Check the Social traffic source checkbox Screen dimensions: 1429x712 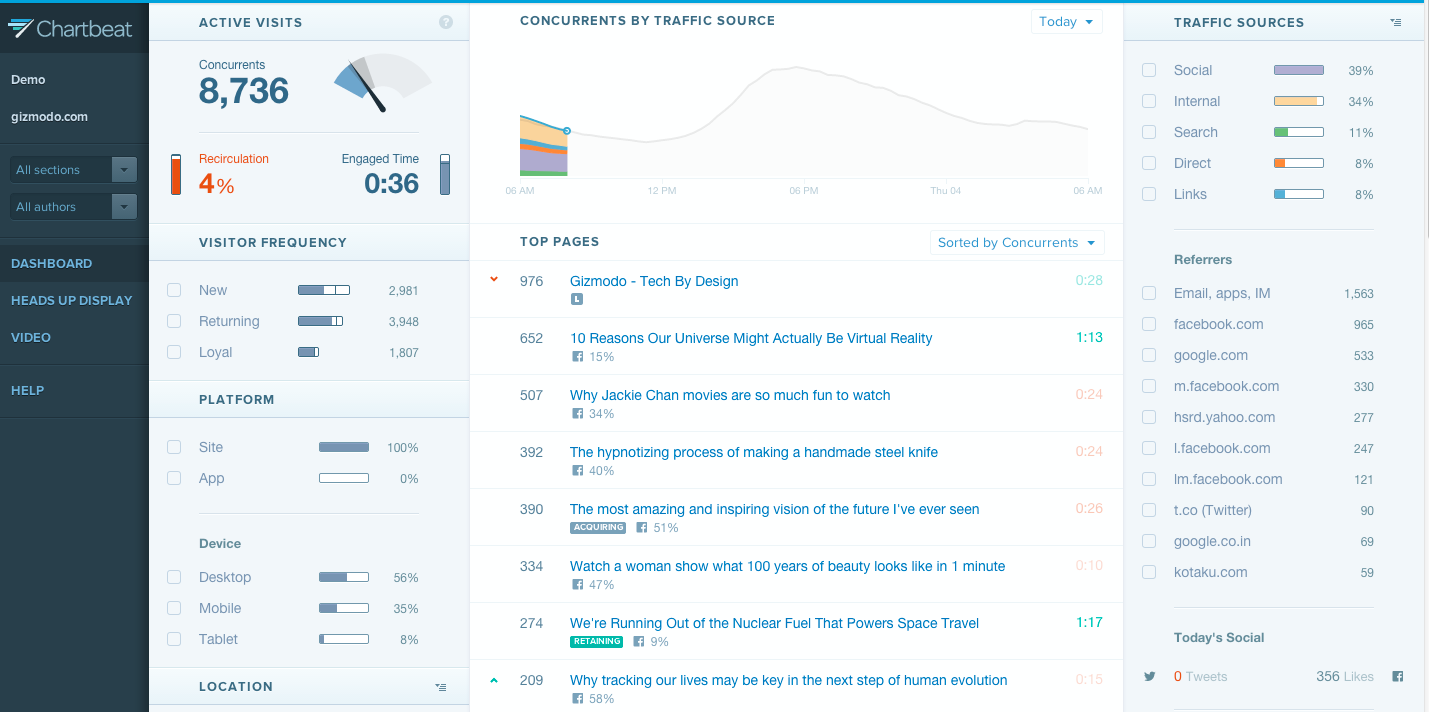point(1149,70)
